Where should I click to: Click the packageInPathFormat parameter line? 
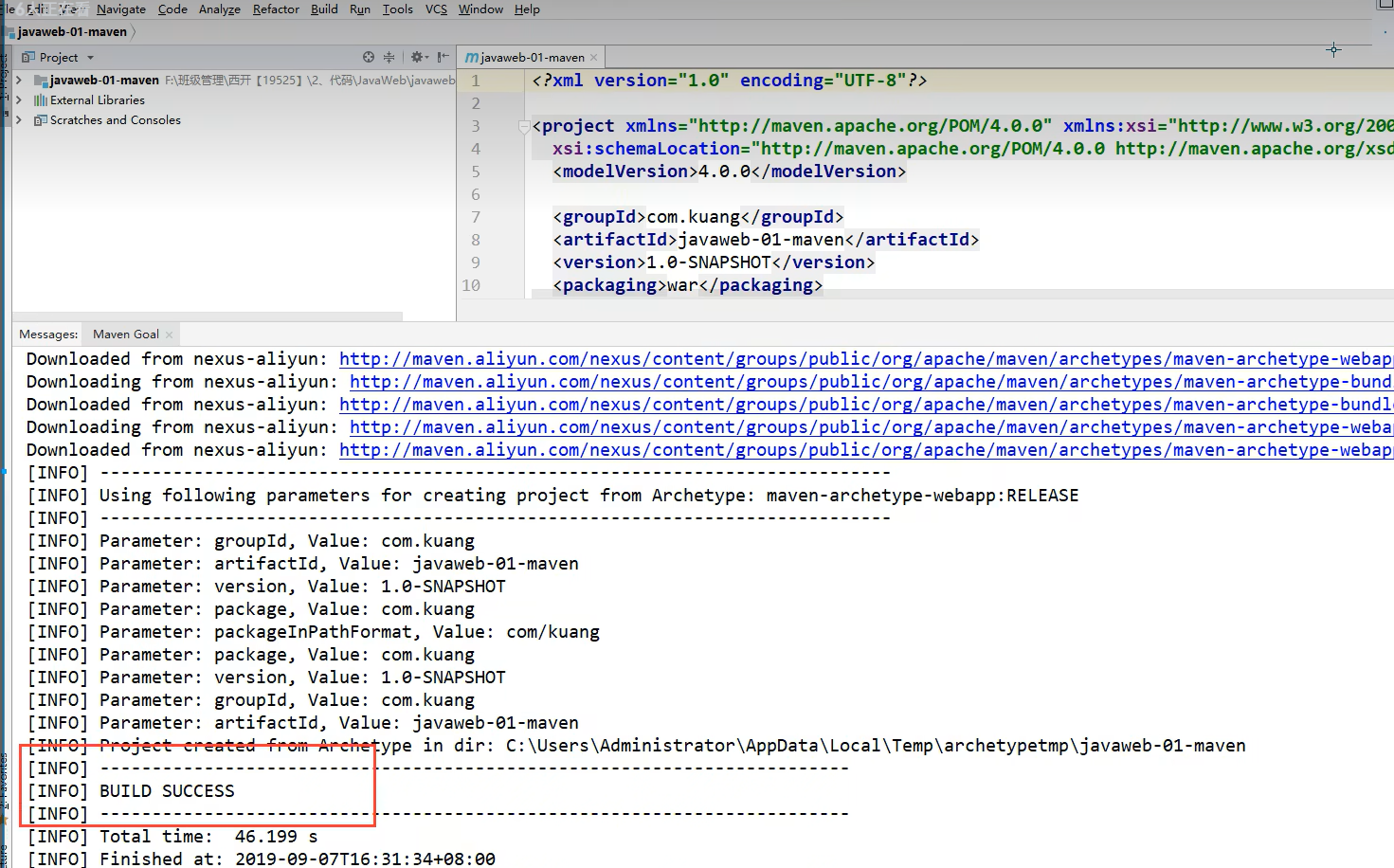pyautogui.click(x=314, y=632)
